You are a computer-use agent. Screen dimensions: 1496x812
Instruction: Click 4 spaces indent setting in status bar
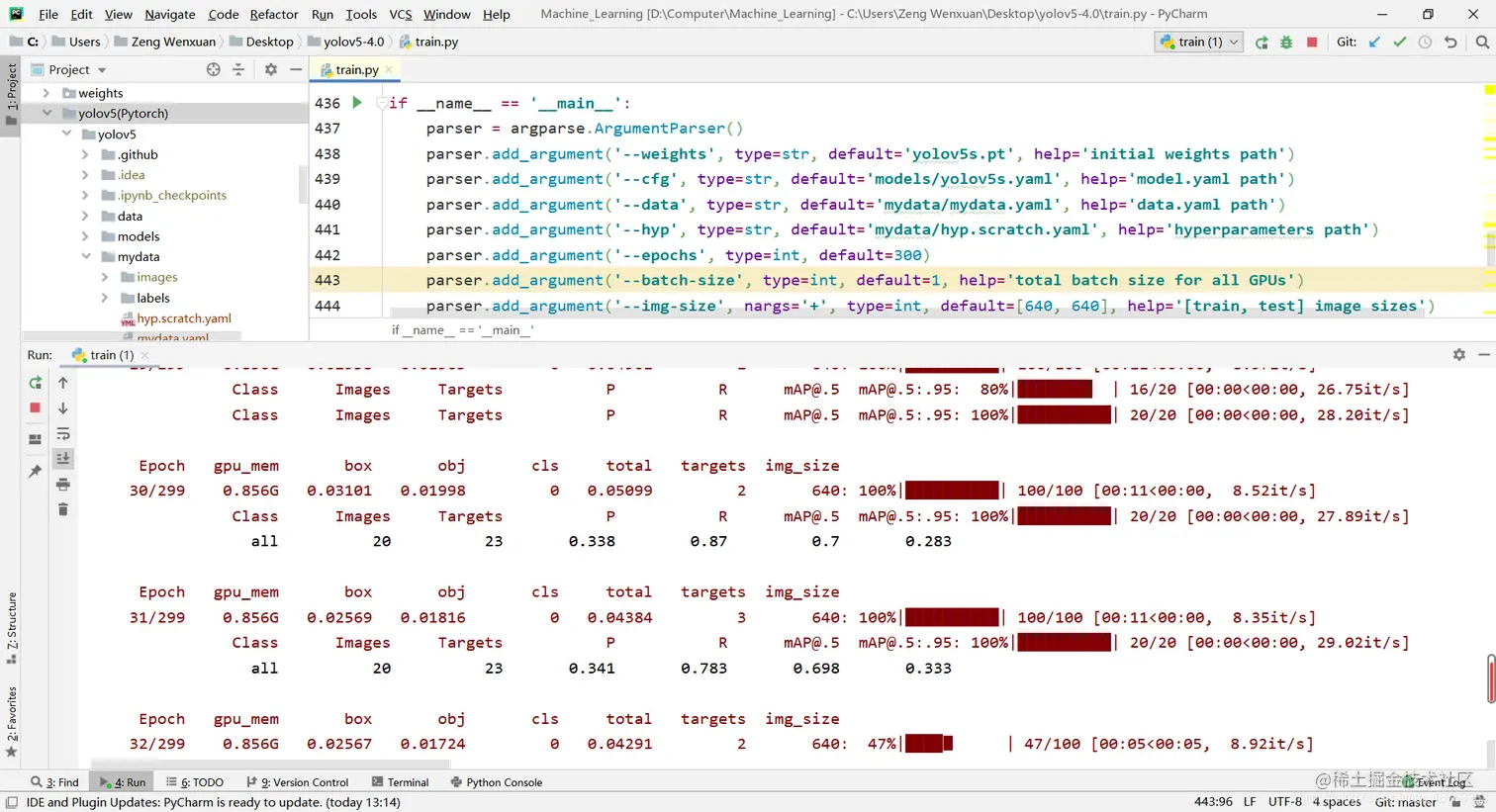(1337, 802)
